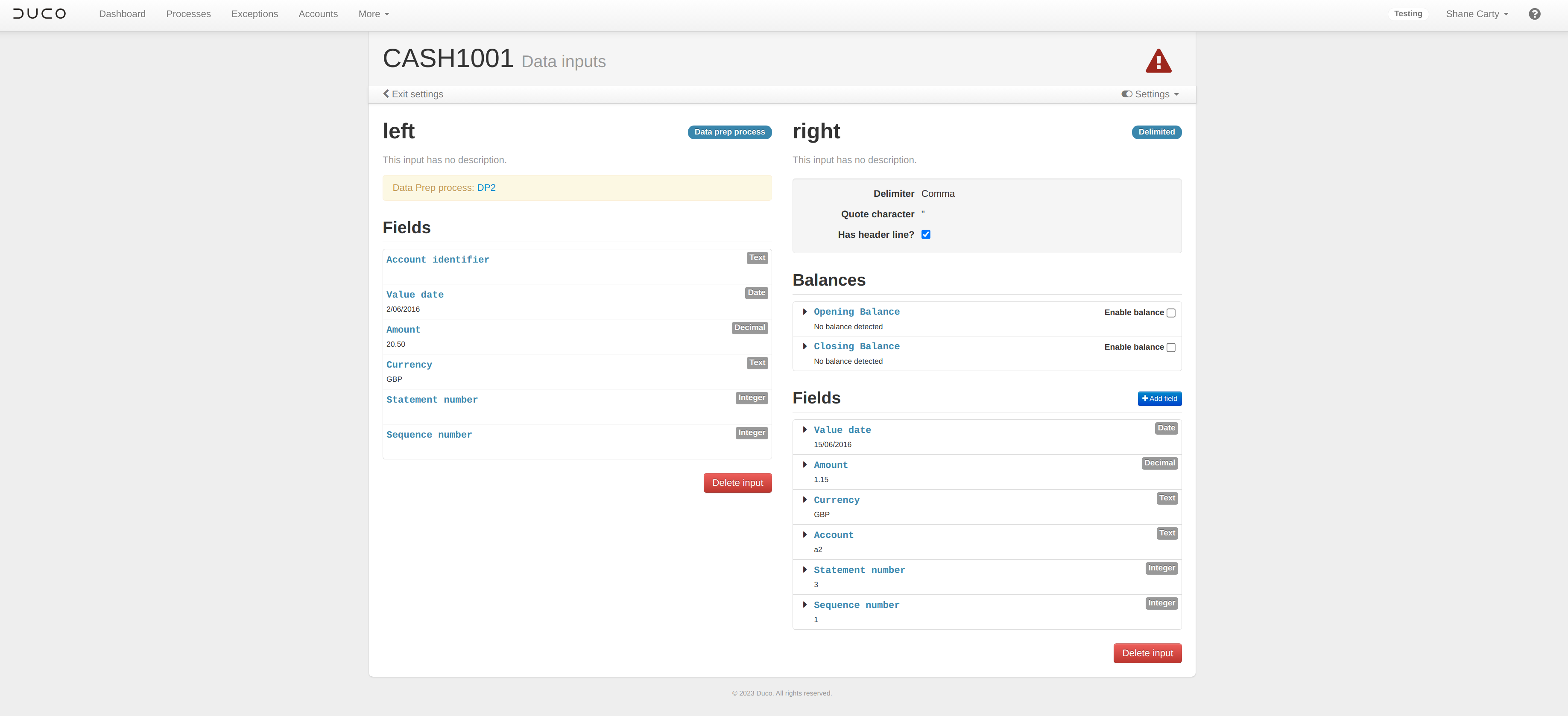Expand the Account field arrow

804,535
